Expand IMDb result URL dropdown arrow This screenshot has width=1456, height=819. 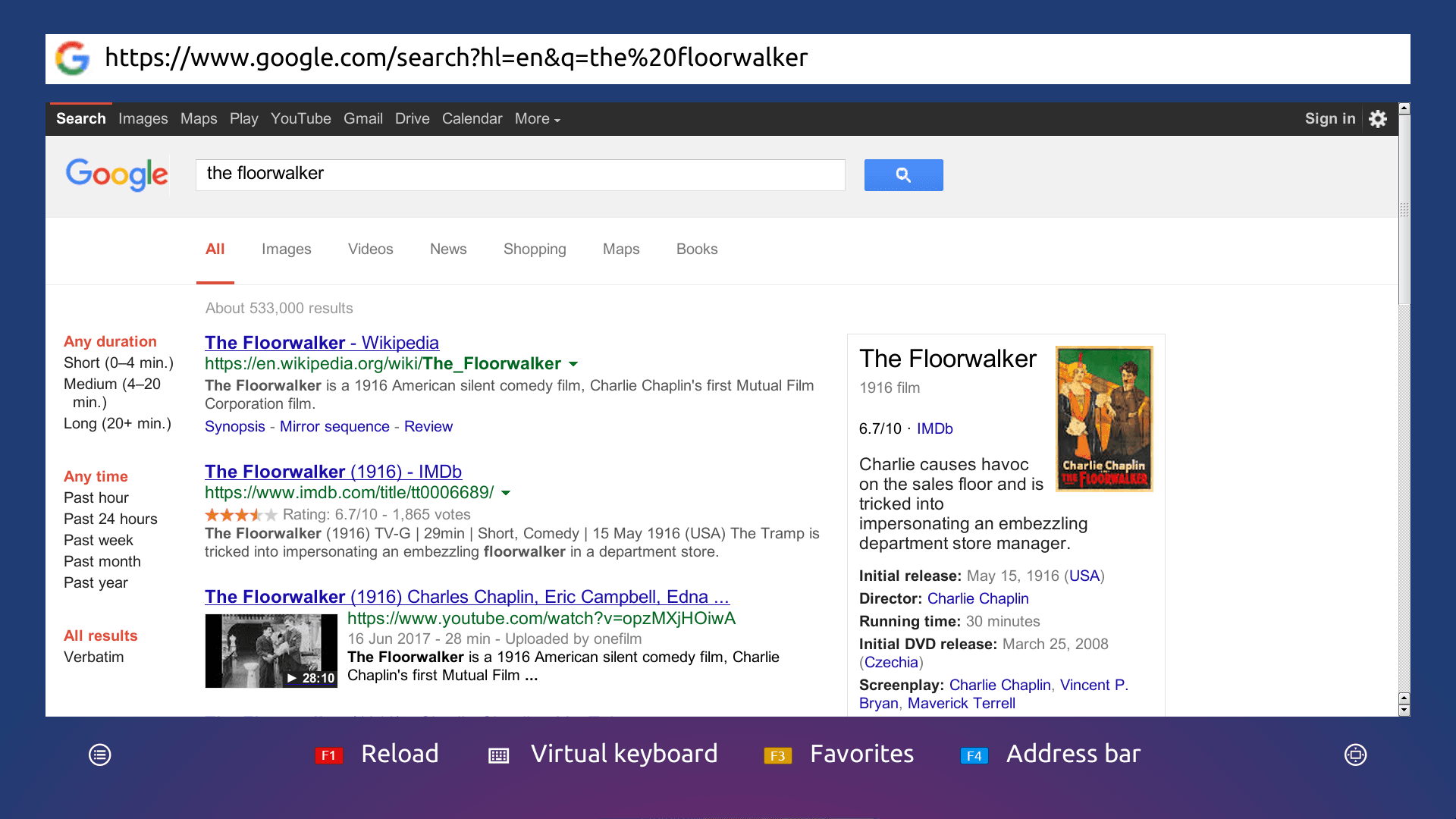[x=506, y=493]
